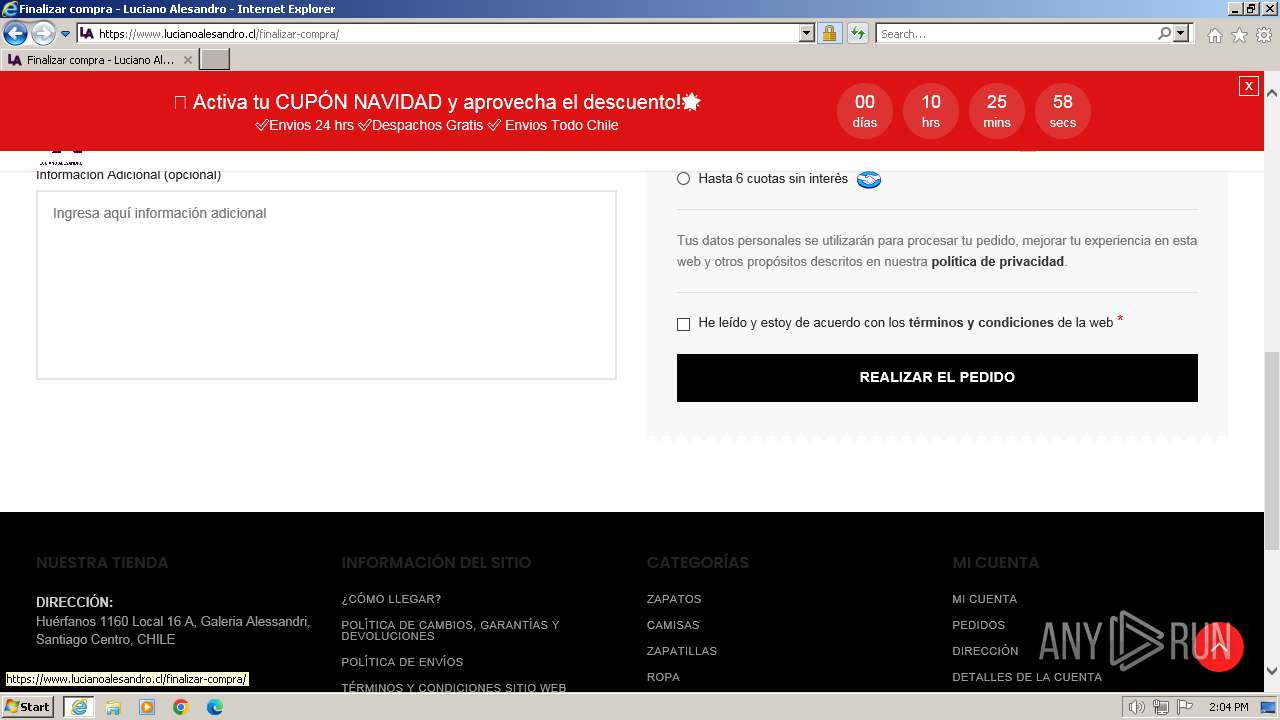Click the Mercado Pago handshake icon
Screen dimensions: 1280x720
coord(868,180)
